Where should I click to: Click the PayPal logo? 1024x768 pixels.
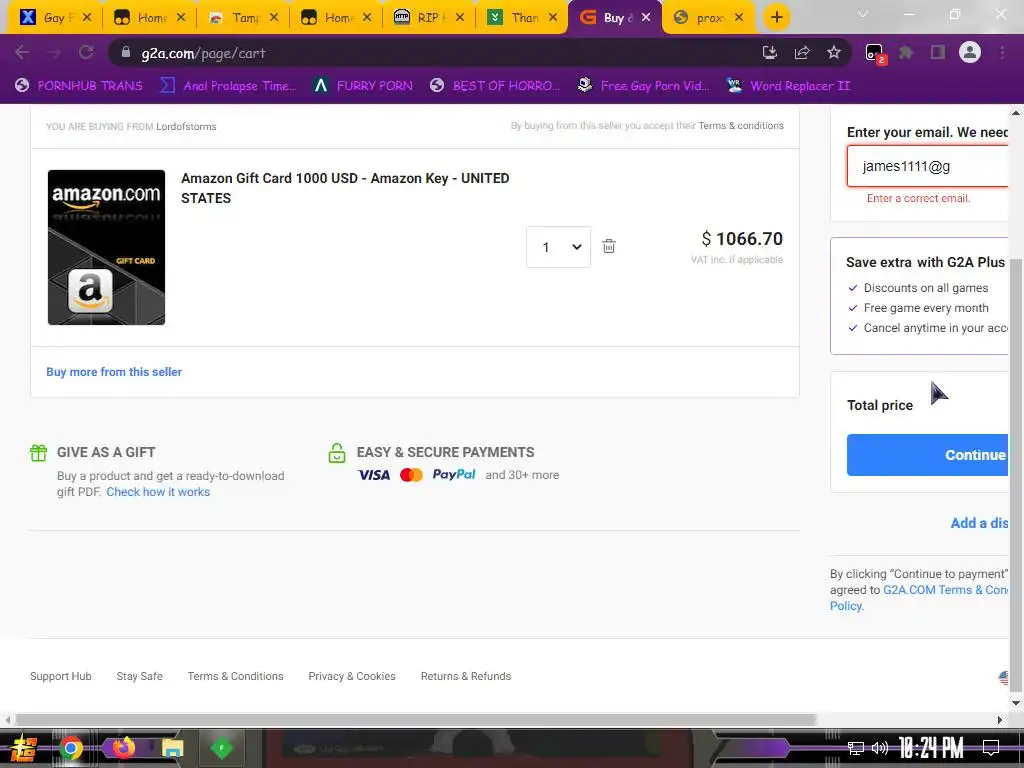point(454,475)
